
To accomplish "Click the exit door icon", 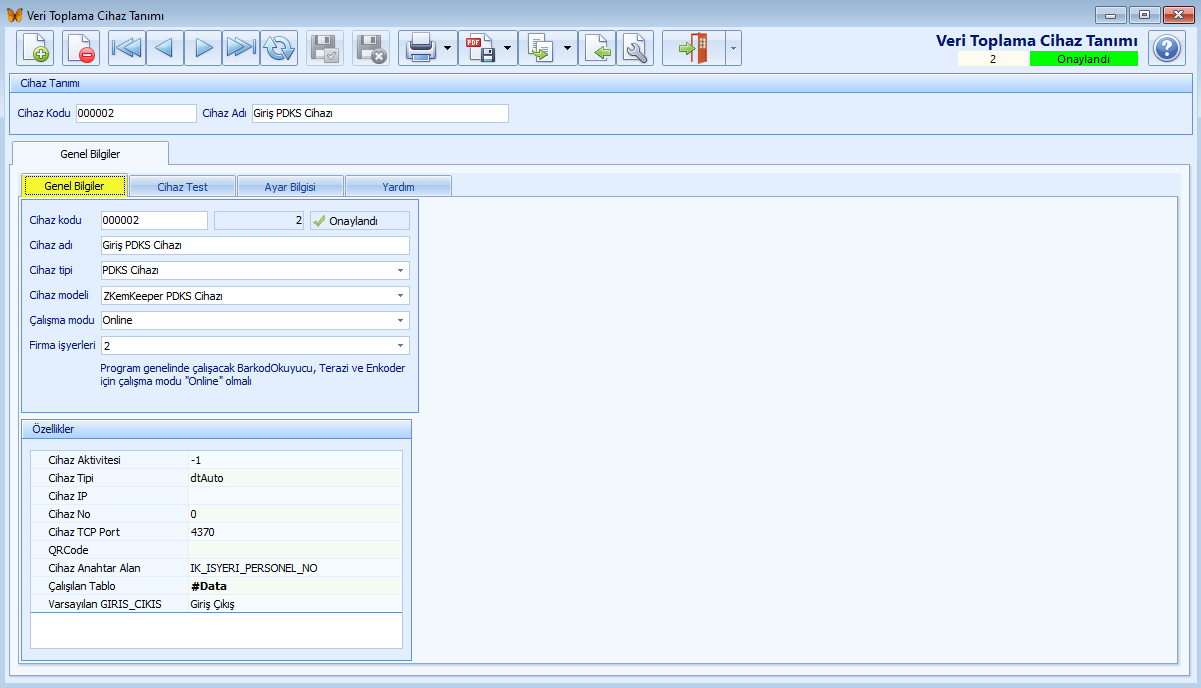I will [x=692, y=48].
